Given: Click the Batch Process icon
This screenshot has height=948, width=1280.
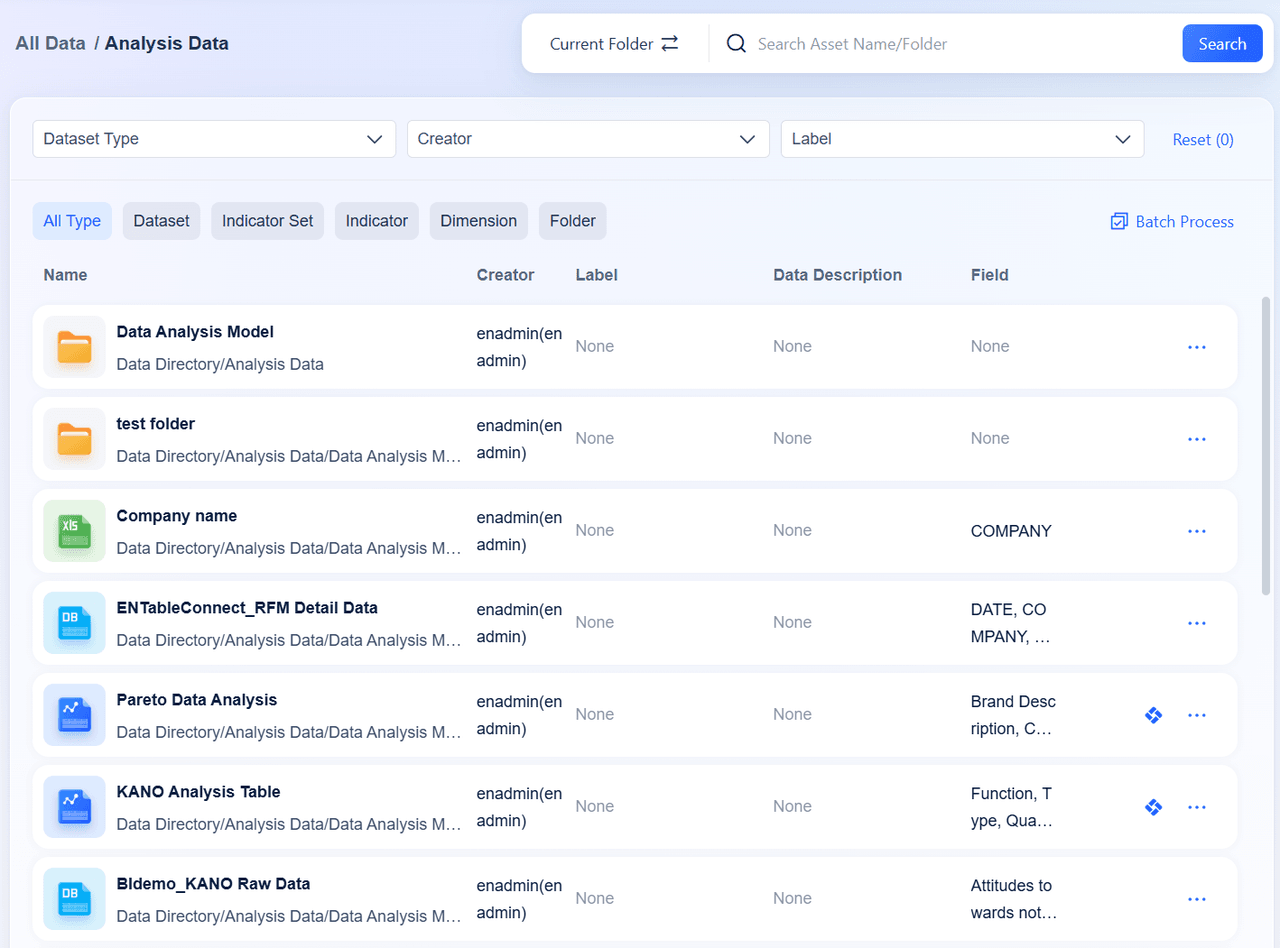Looking at the screenshot, I should [1119, 221].
